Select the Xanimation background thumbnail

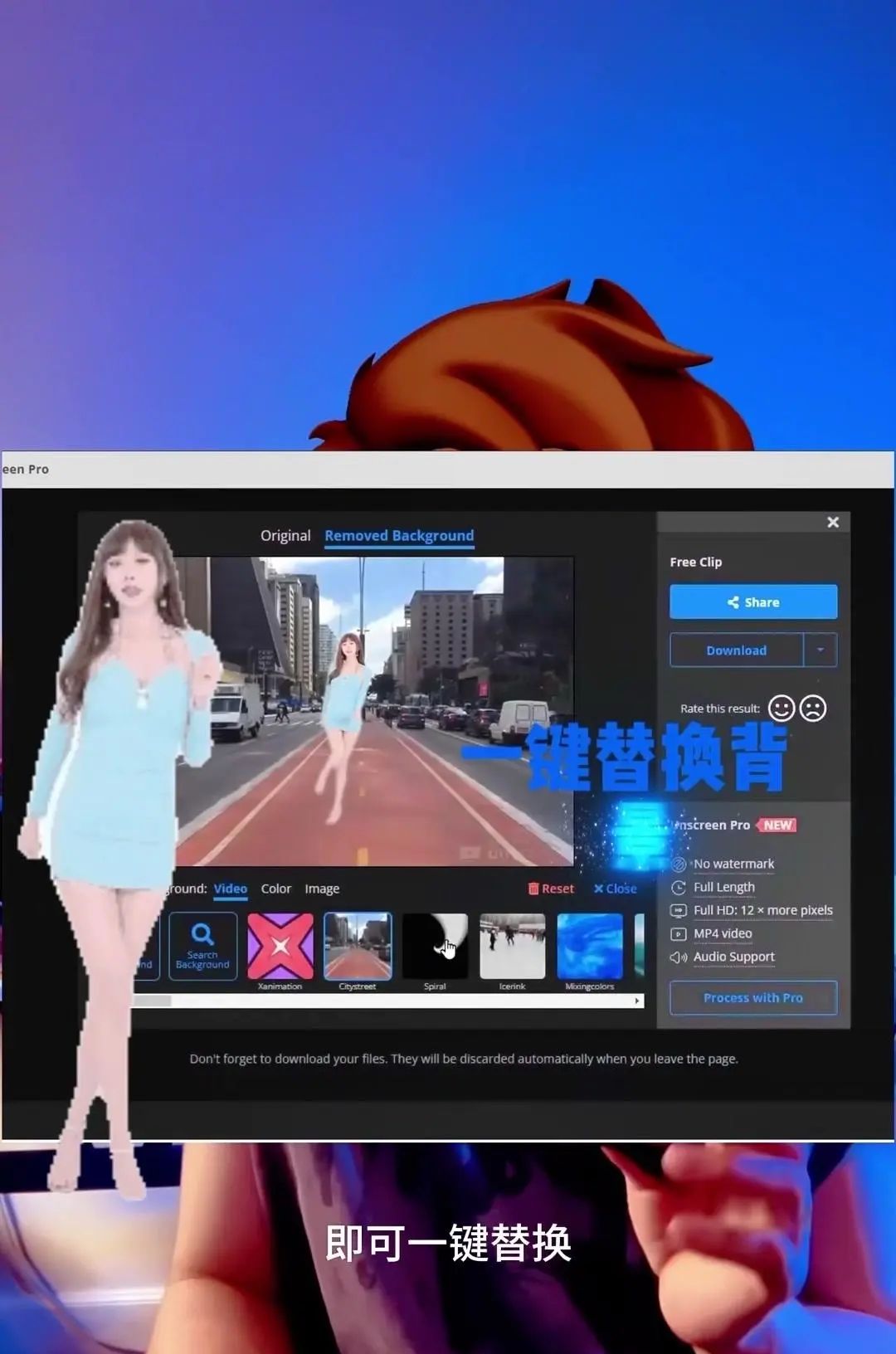click(280, 946)
